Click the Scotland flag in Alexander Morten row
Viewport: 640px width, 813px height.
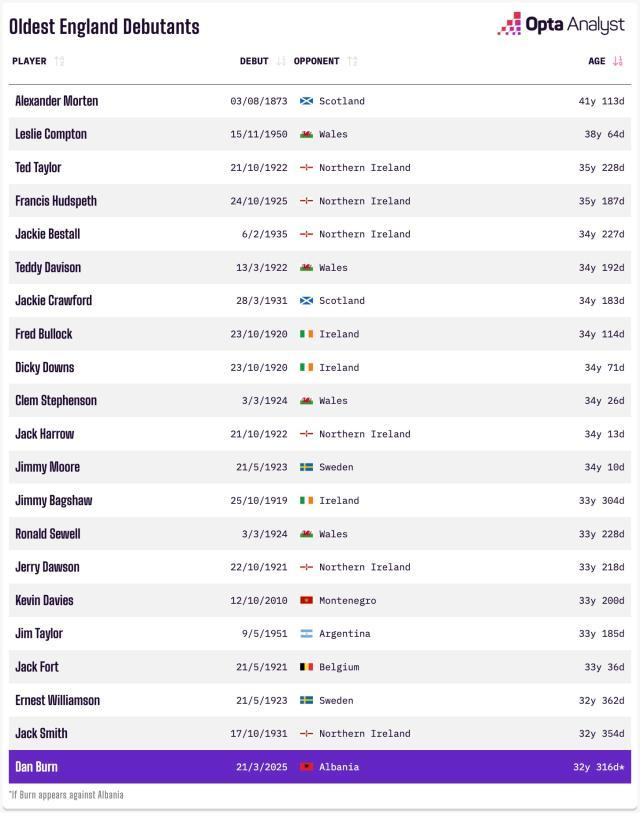(306, 101)
